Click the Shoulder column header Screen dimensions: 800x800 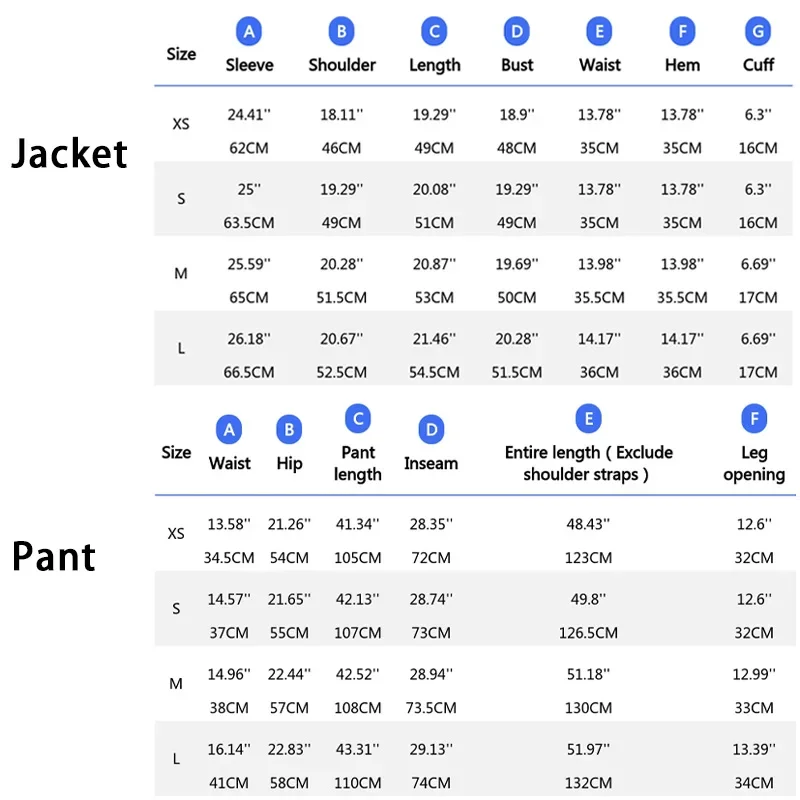point(342,65)
